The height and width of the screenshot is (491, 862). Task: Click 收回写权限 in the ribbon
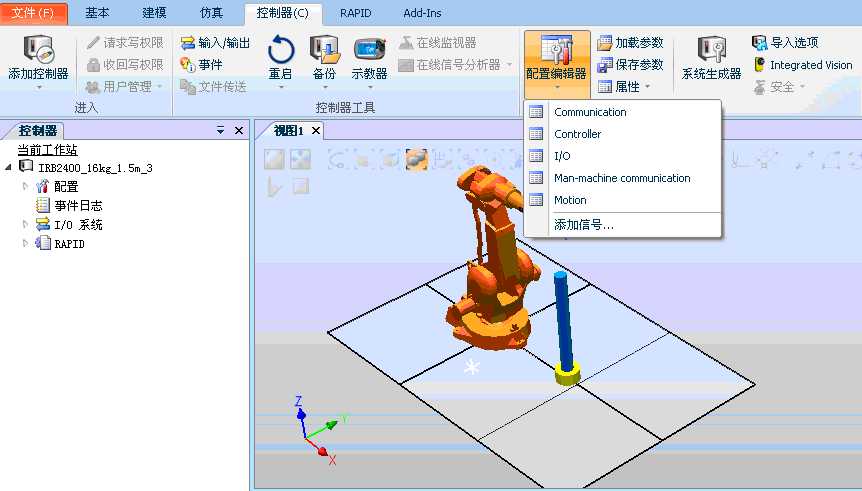[125, 64]
